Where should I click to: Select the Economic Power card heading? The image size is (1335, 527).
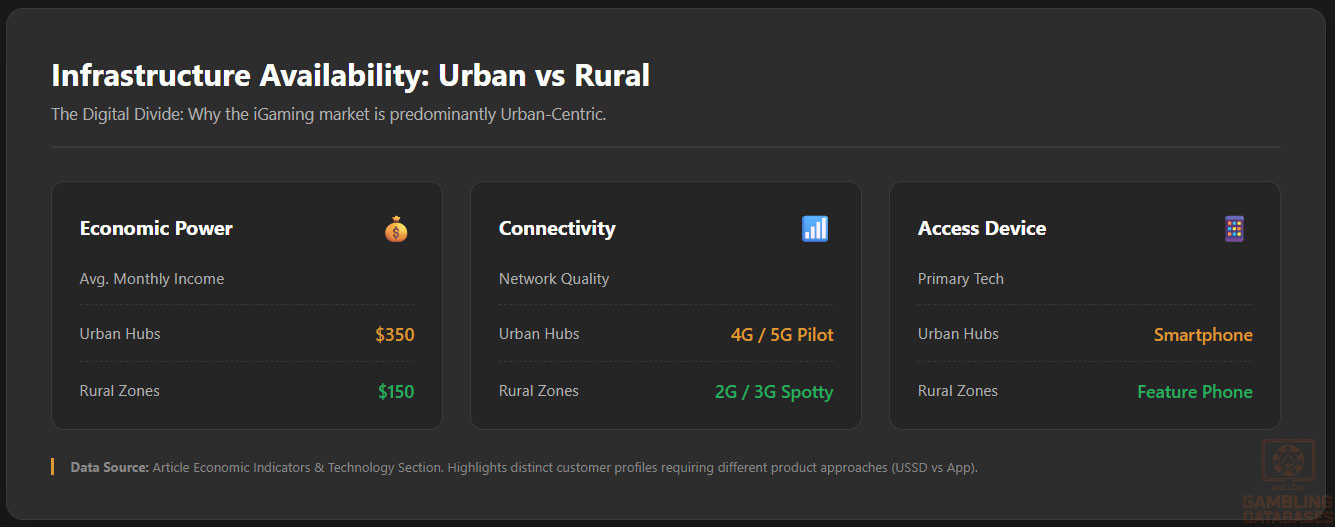tap(156, 229)
